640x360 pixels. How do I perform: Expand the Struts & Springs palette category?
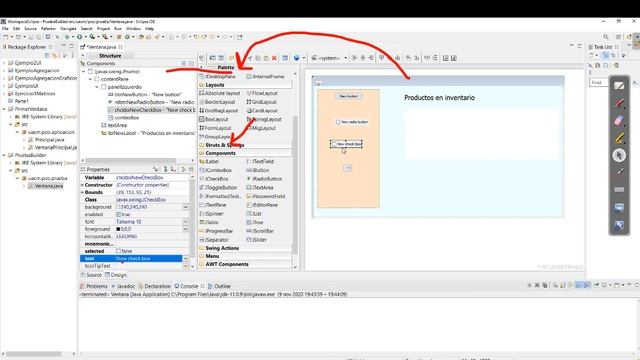[x=224, y=145]
